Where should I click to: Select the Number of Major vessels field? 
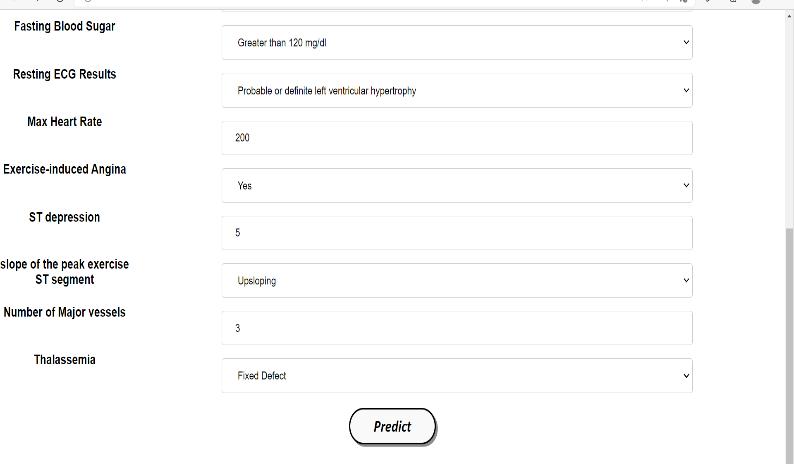tap(456, 328)
